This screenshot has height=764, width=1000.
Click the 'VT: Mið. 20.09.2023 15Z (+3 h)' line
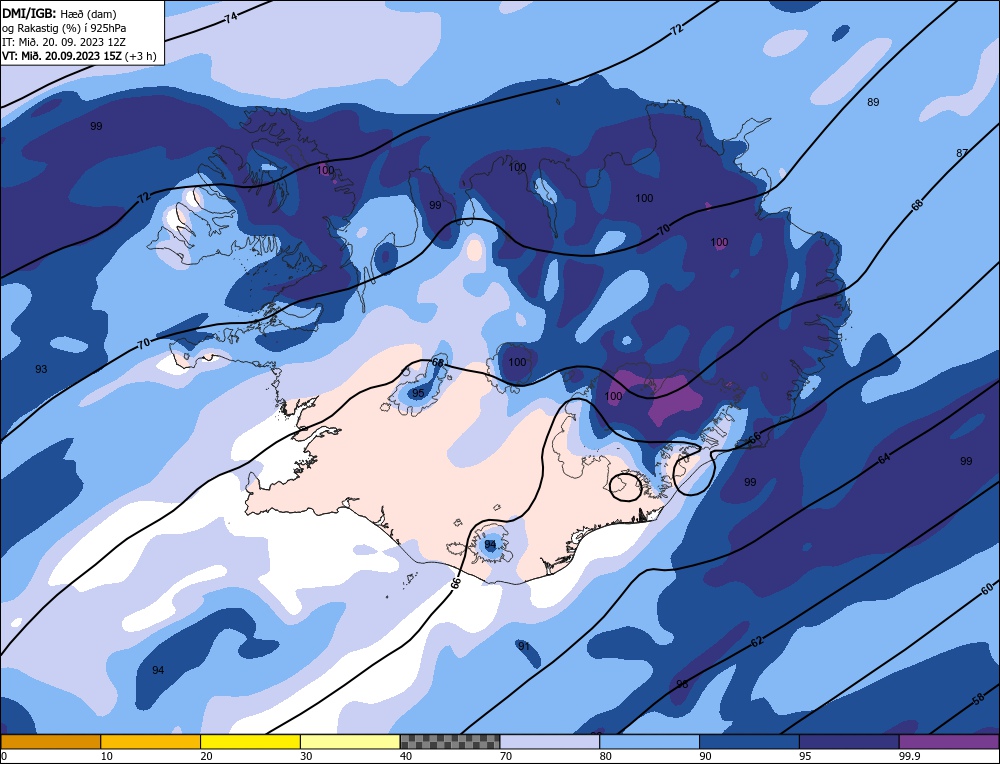click(x=79, y=55)
